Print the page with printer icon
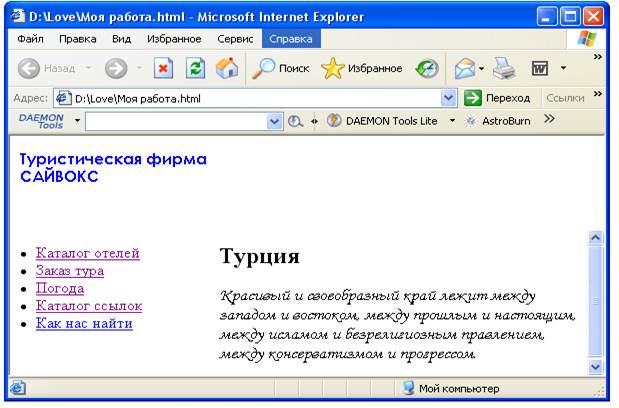 tap(504, 68)
